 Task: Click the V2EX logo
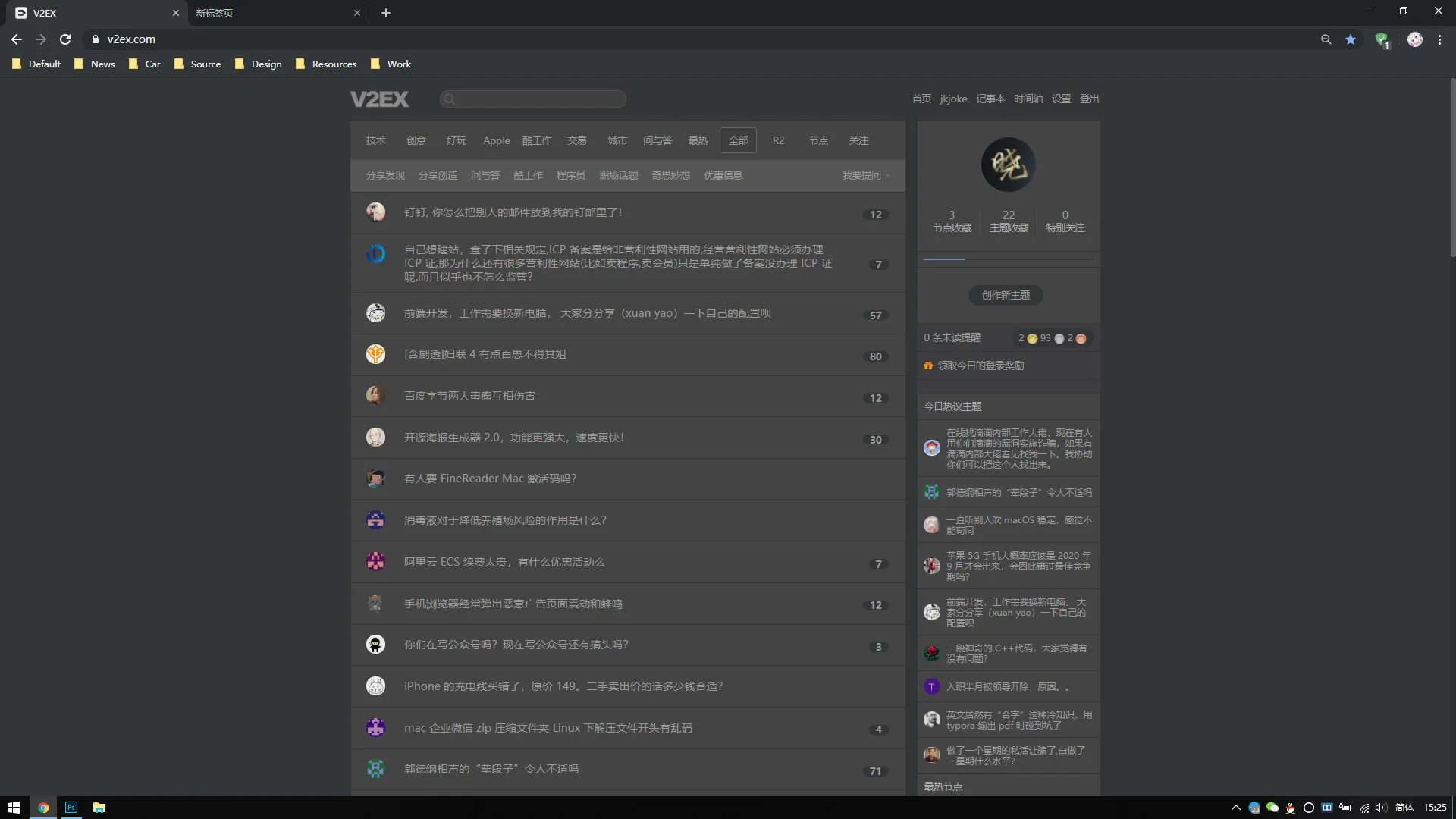coord(379,99)
